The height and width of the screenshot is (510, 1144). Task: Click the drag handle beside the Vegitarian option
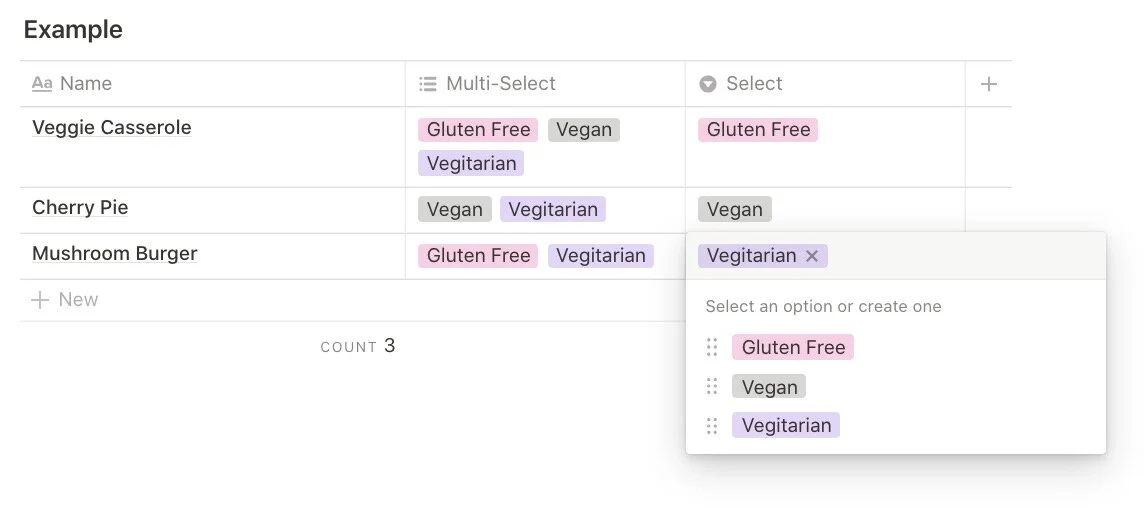(712, 425)
